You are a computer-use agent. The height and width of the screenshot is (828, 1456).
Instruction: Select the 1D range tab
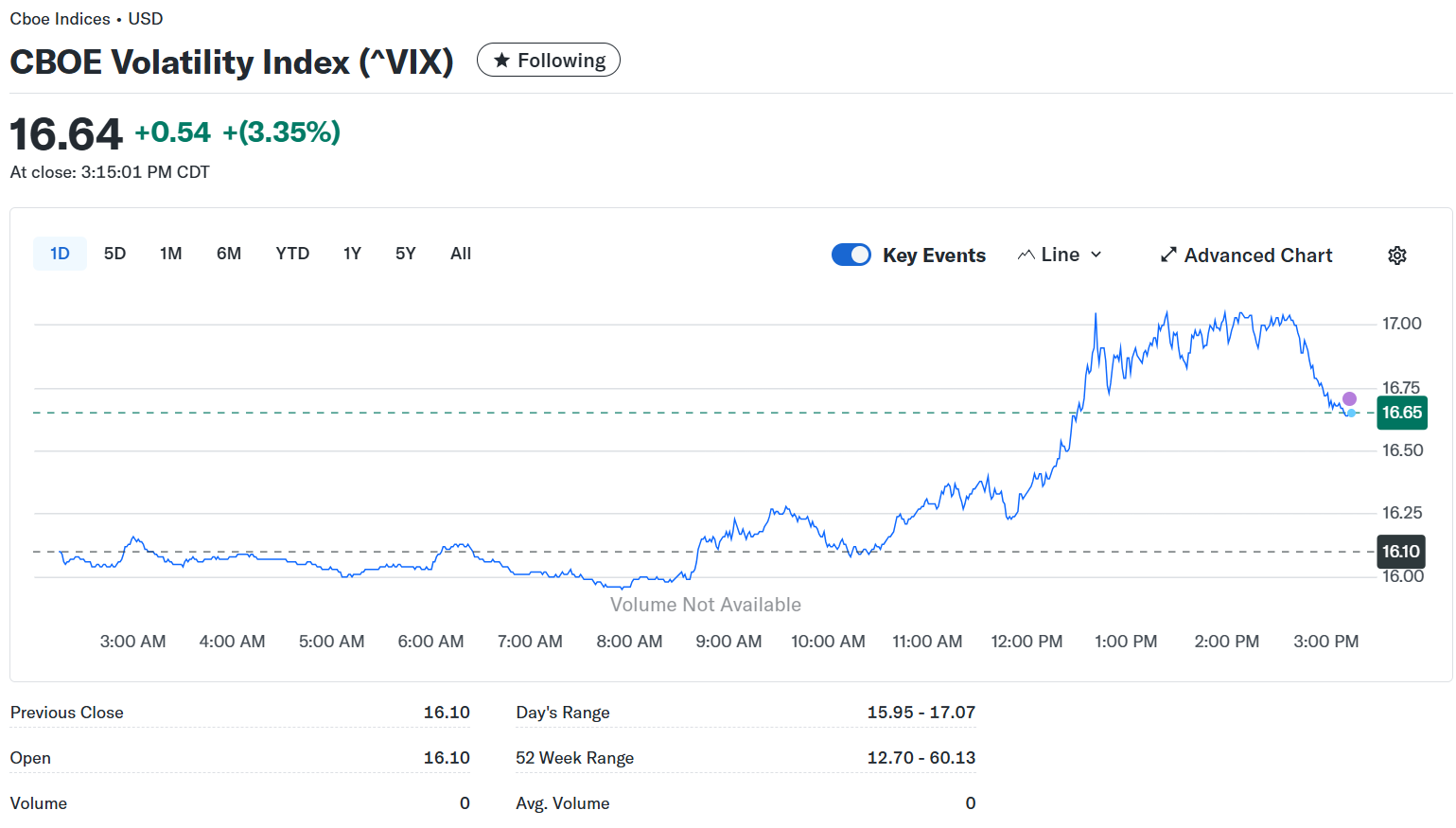60,254
